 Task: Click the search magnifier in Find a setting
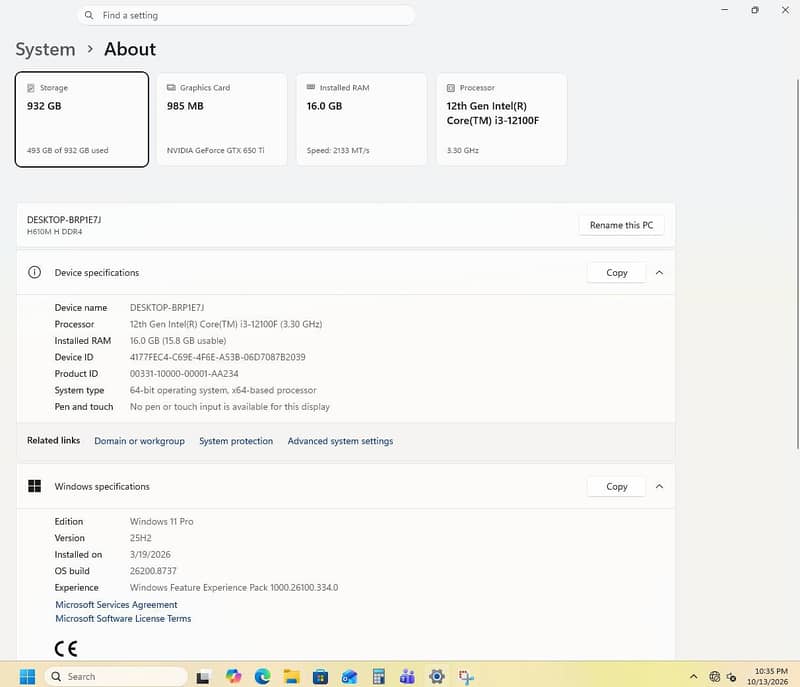89,15
